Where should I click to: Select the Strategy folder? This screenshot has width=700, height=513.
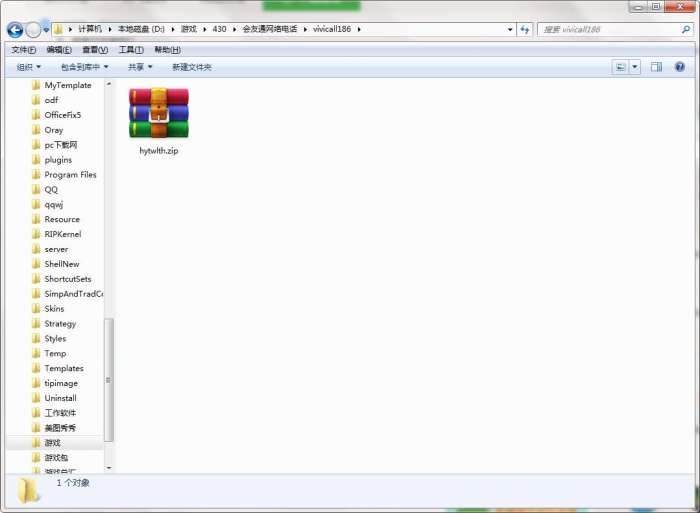pos(60,324)
